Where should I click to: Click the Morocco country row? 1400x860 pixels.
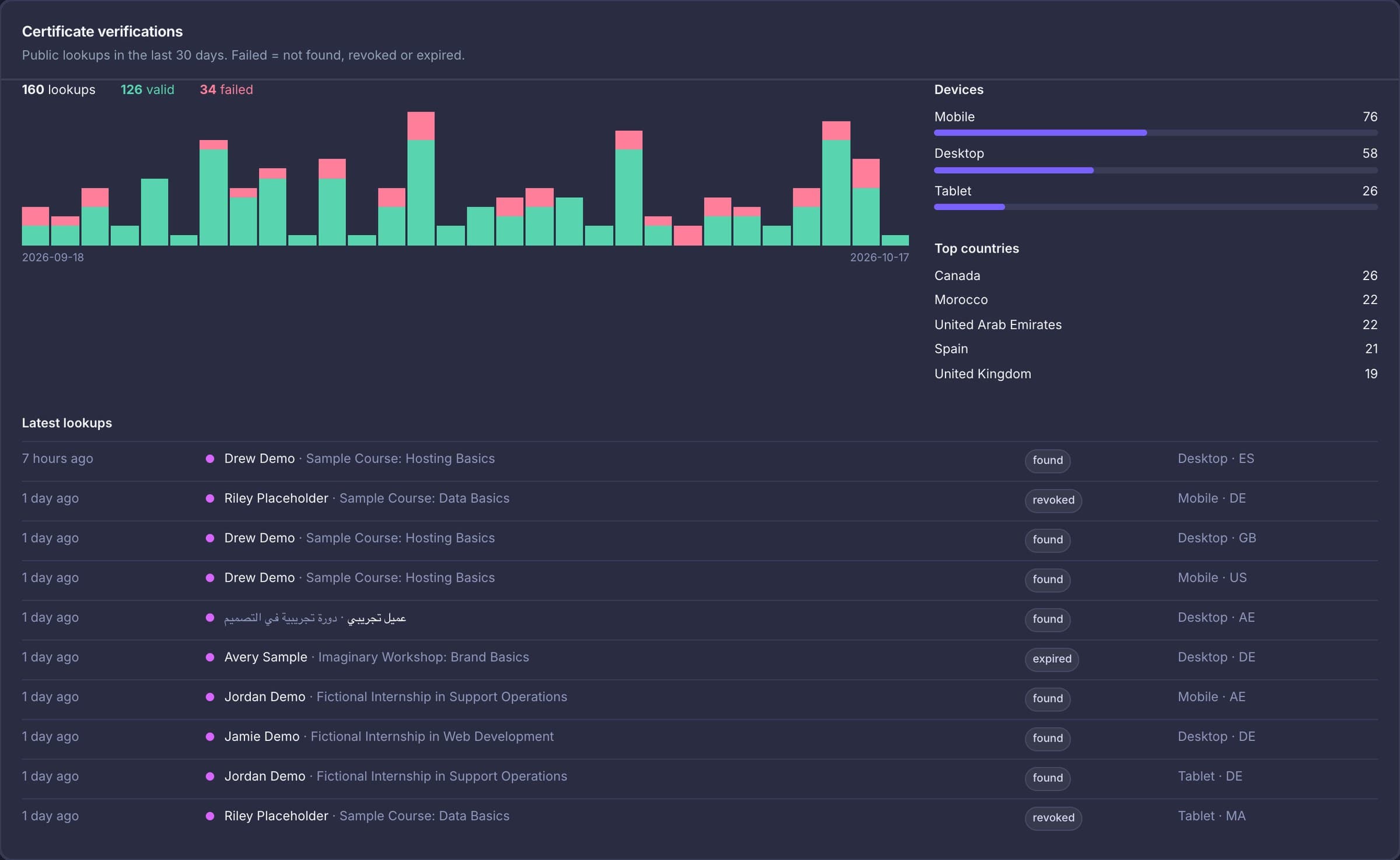click(x=1156, y=300)
